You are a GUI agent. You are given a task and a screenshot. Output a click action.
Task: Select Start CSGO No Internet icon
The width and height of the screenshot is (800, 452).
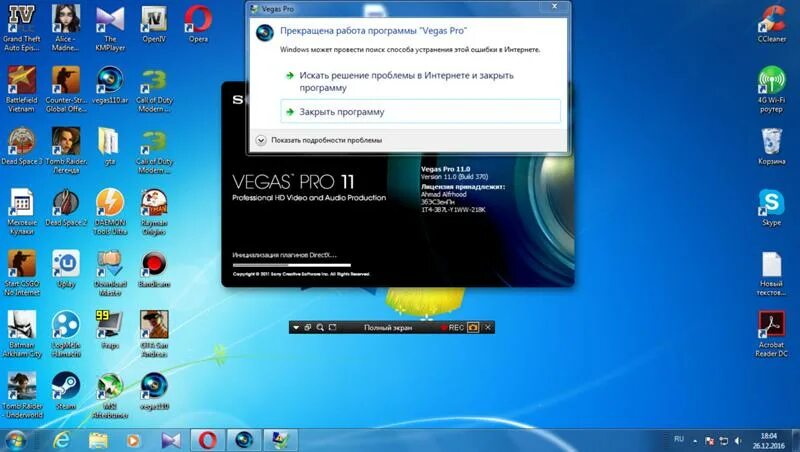pos(21,272)
